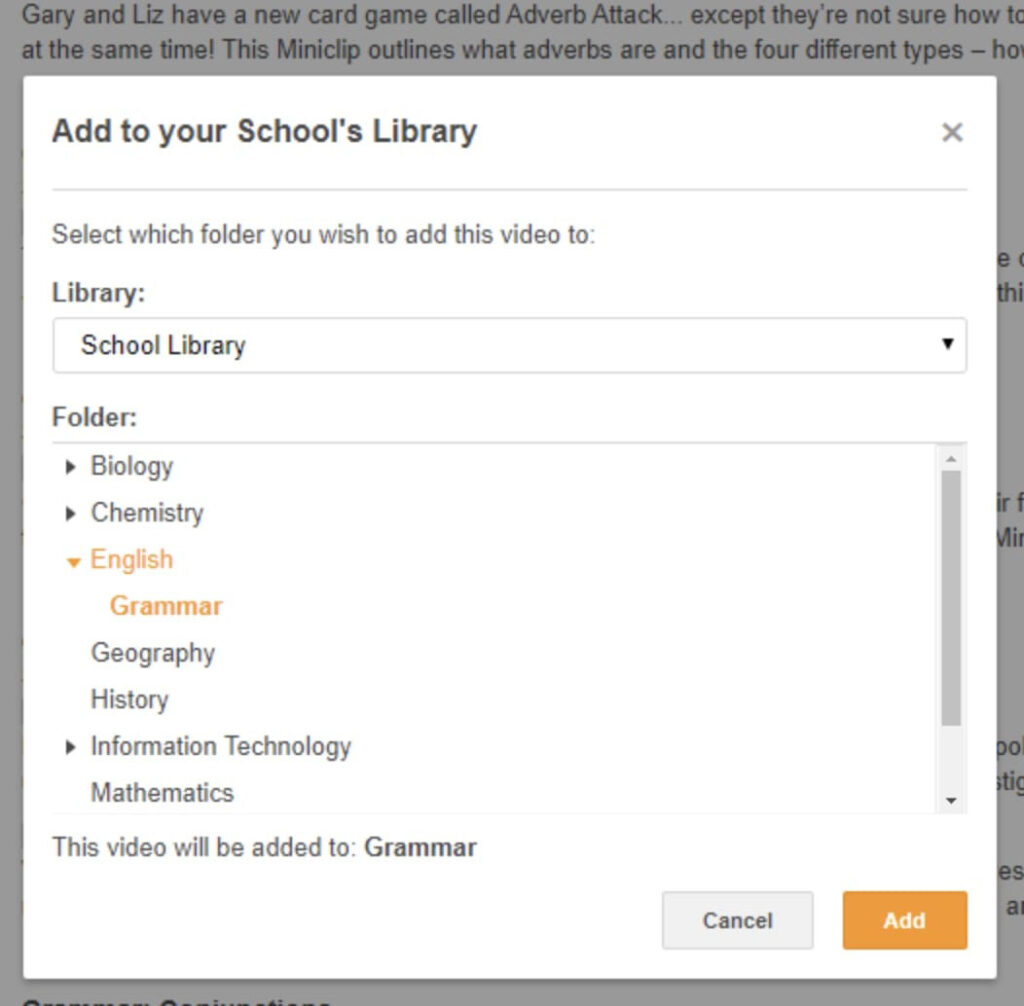Click the Library dropdown arrow
Screen dimensions: 1024x1006
click(947, 345)
